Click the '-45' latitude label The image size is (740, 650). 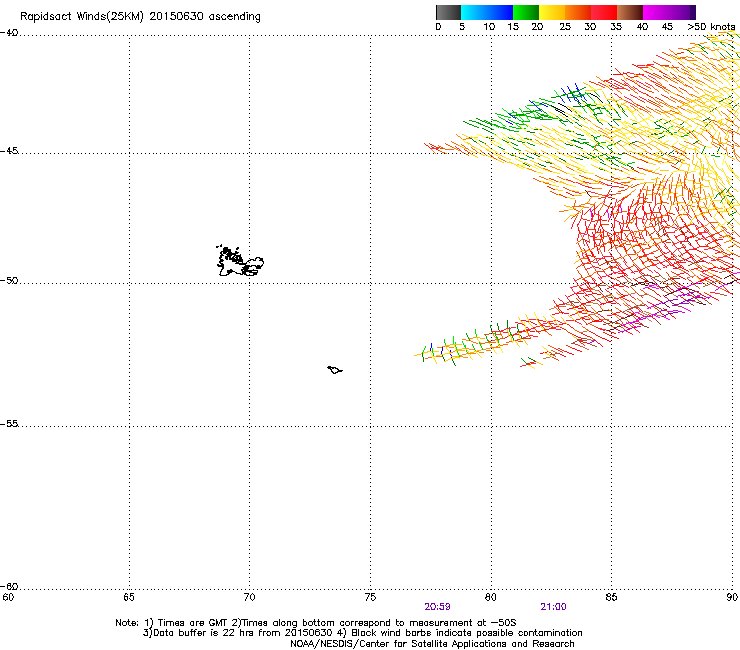[9, 151]
